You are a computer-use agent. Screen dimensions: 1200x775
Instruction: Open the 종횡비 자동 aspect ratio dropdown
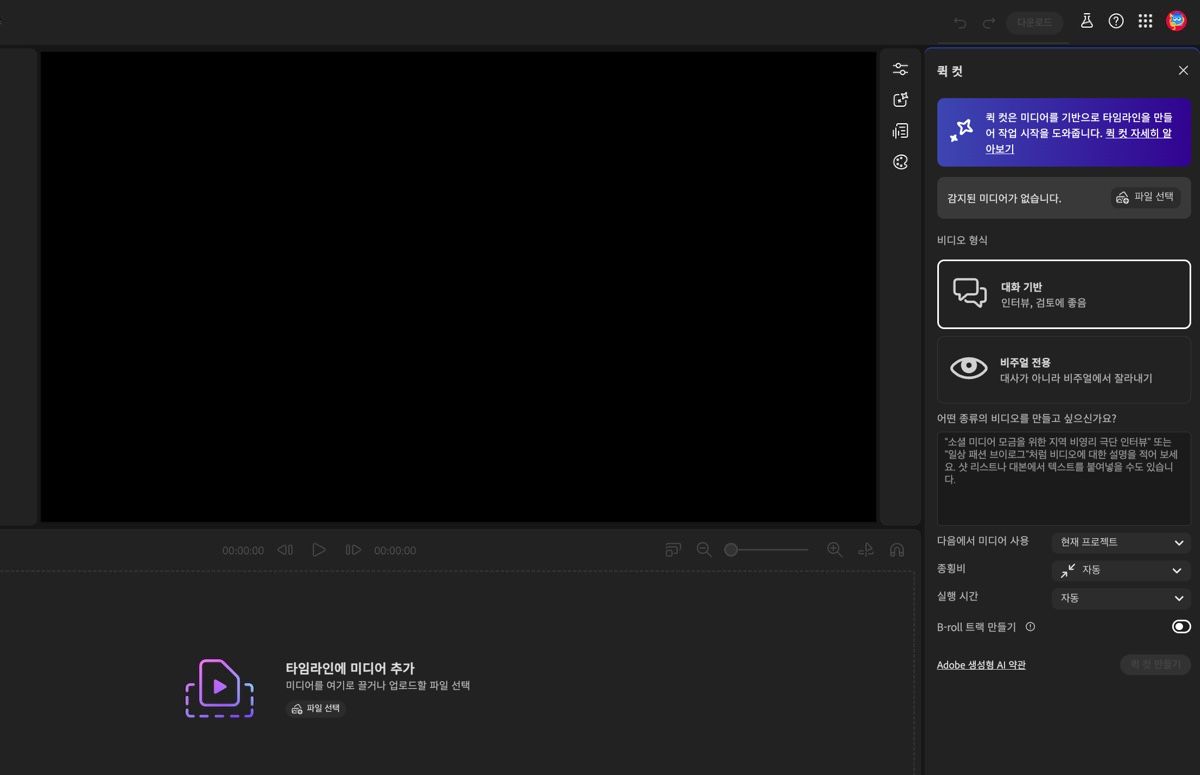pos(1121,570)
